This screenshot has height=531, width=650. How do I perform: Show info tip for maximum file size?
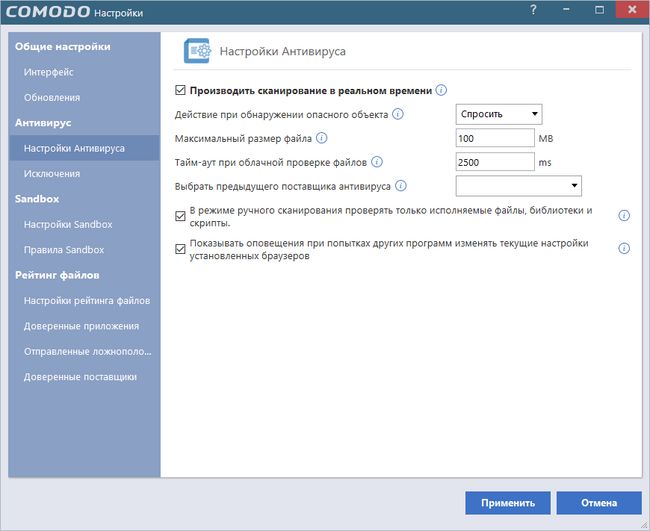pyautogui.click(x=321, y=138)
